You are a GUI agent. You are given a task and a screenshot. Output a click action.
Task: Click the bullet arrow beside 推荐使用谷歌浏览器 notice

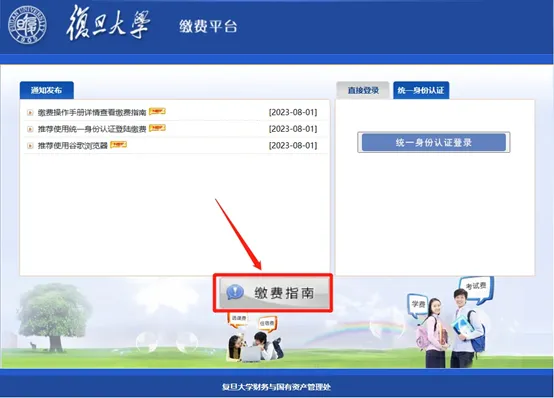point(30,146)
